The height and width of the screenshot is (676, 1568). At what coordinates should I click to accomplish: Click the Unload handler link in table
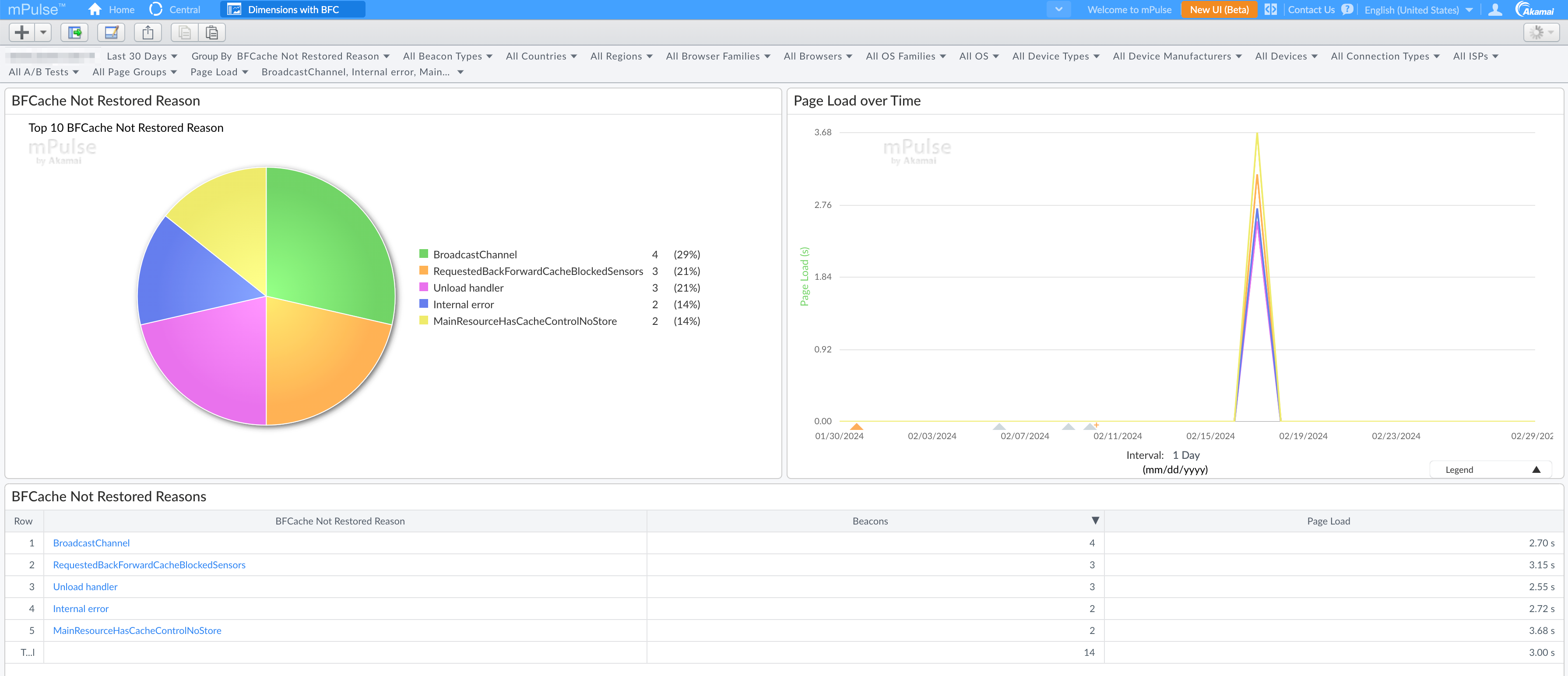pyautogui.click(x=85, y=587)
